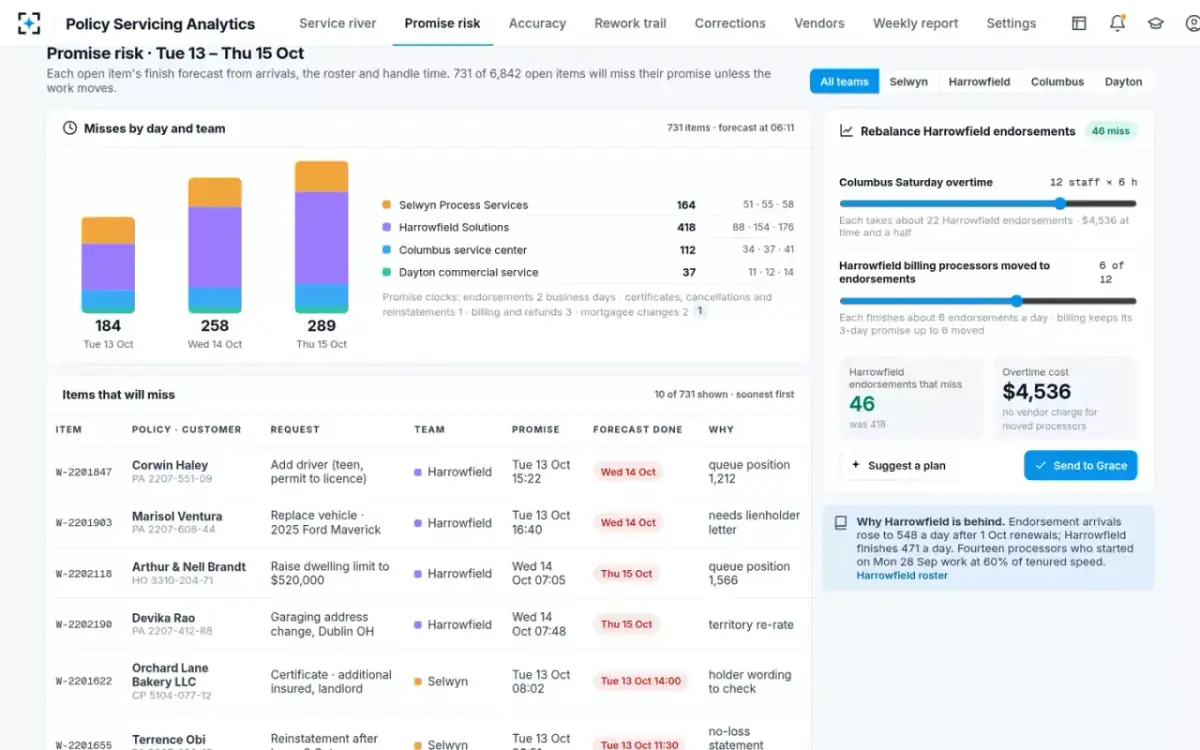The width and height of the screenshot is (1200, 750).
Task: Click the team dot in Corwin Haley row
Action: click(x=418, y=472)
